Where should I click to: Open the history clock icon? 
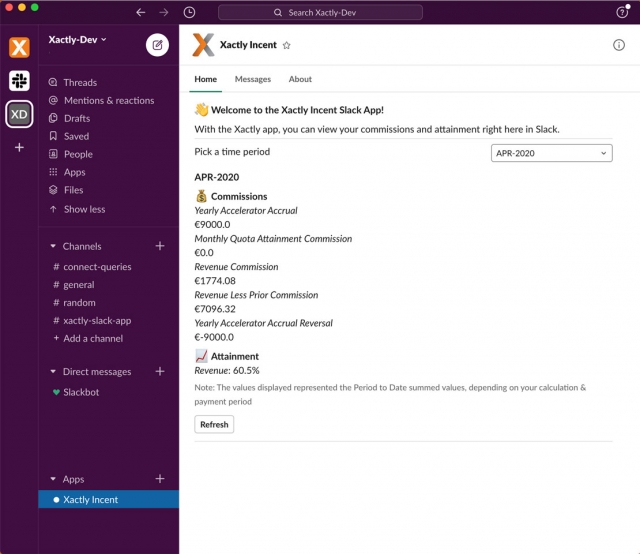point(189,13)
